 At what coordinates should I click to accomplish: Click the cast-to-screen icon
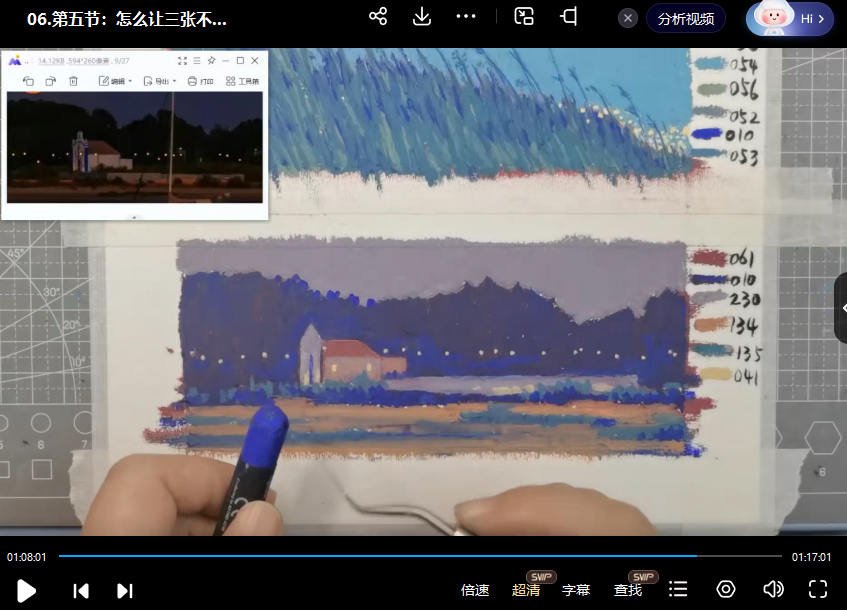click(x=571, y=17)
